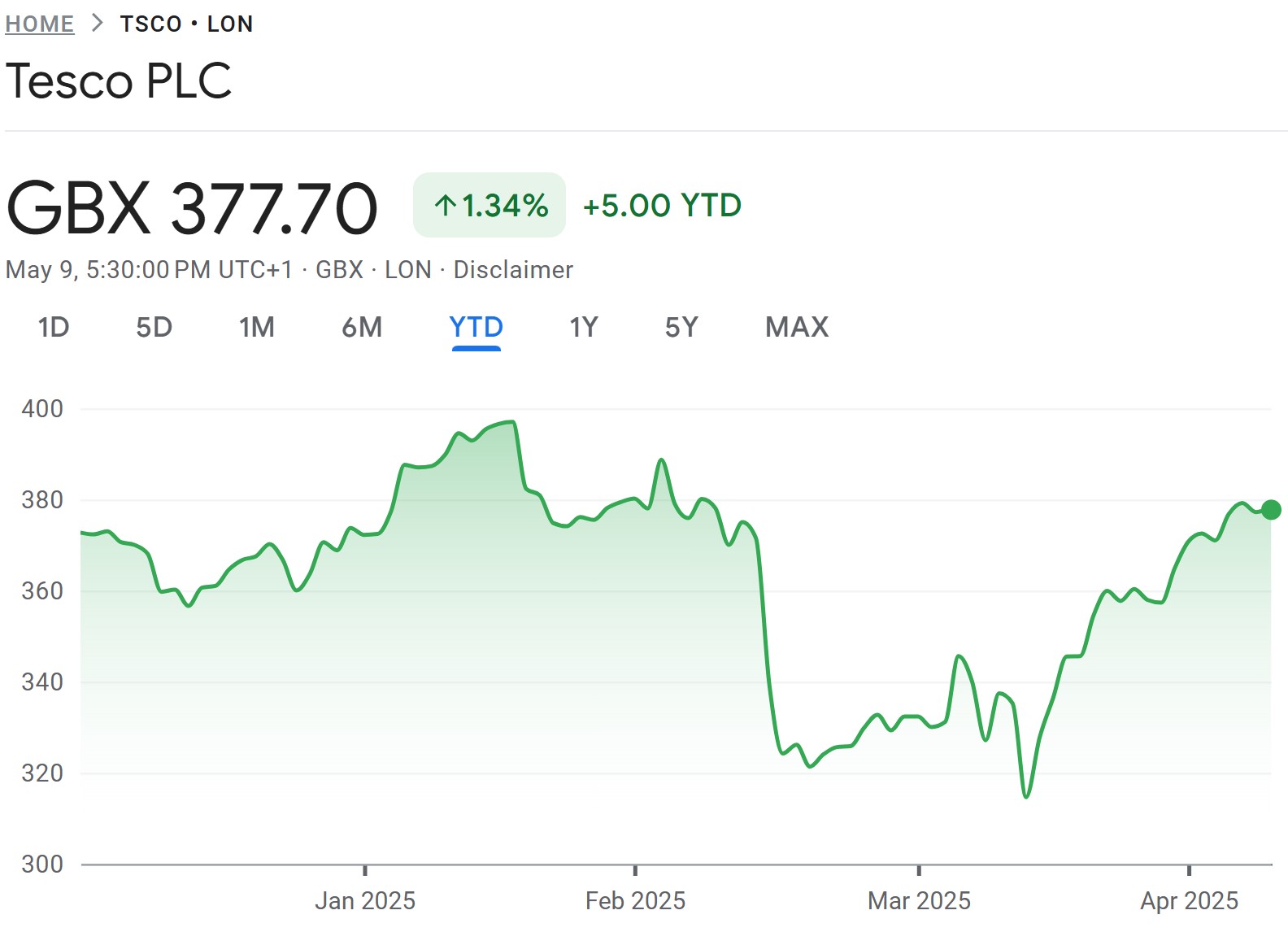1288x932 pixels.
Task: Switch to the 5D time range
Action: tap(154, 327)
